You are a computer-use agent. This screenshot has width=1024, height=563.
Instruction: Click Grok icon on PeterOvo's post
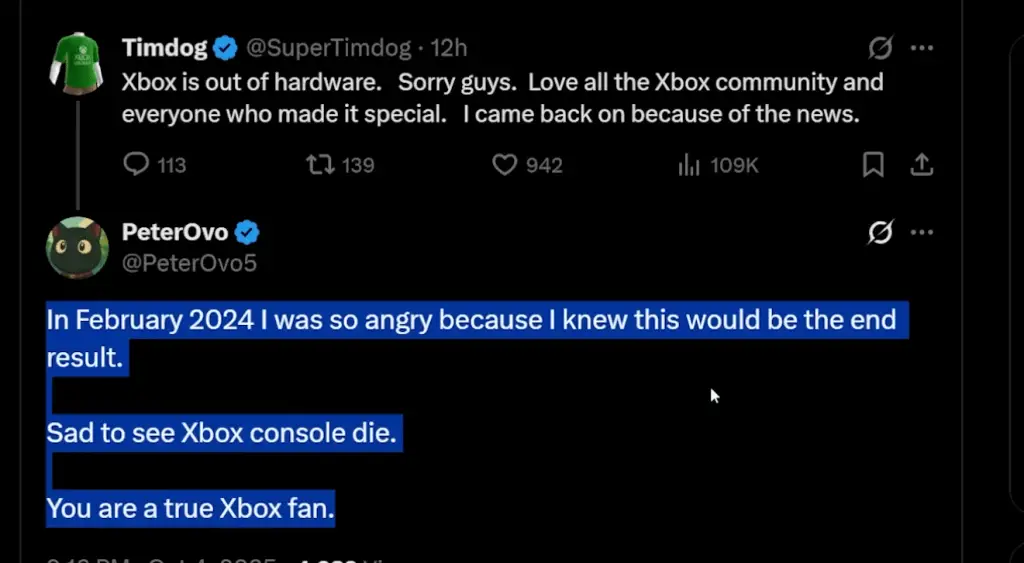(880, 233)
